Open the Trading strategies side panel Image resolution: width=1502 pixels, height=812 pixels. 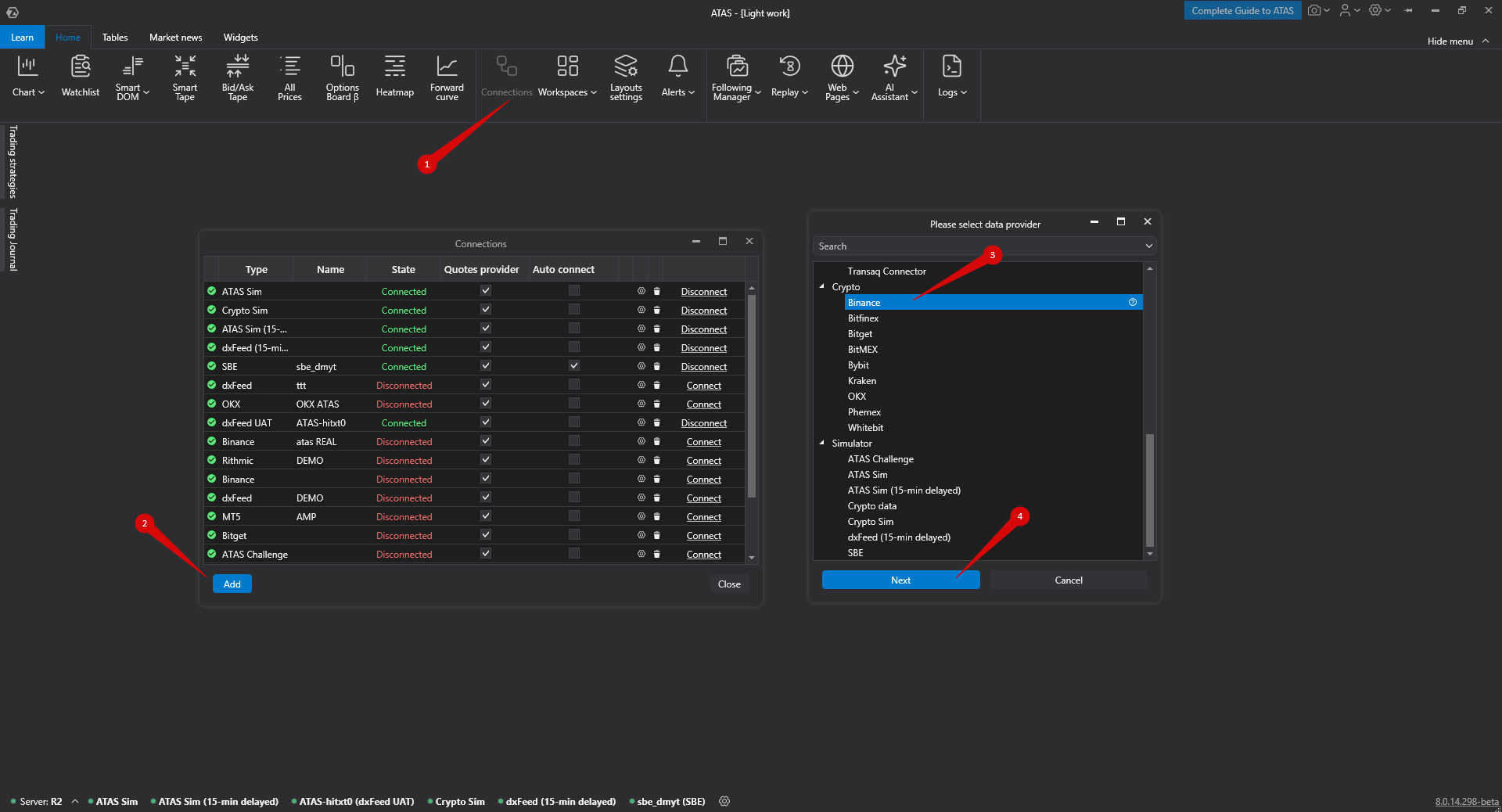tap(13, 162)
